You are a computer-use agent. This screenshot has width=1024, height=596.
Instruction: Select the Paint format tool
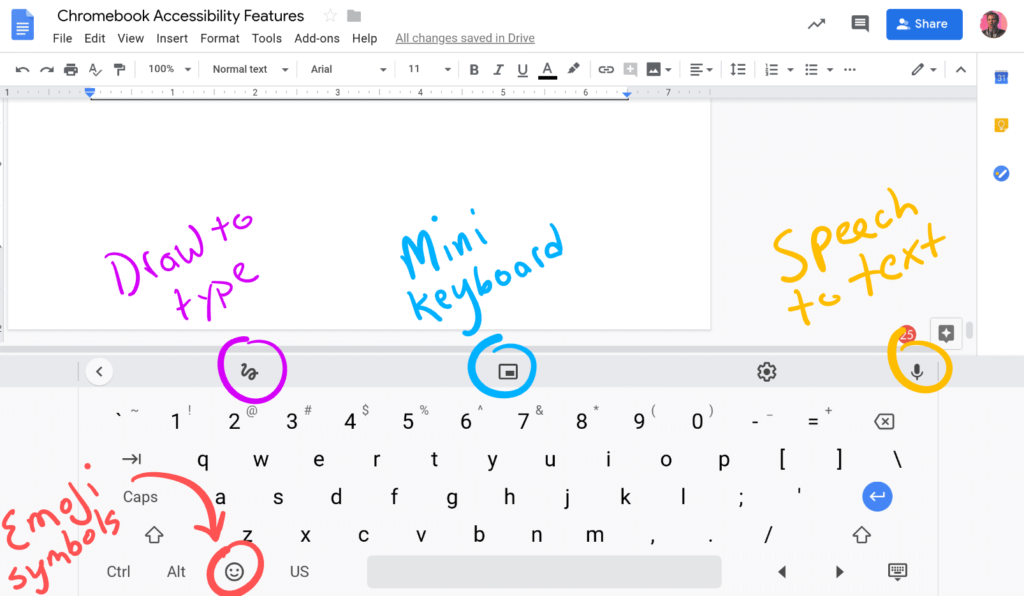point(121,69)
